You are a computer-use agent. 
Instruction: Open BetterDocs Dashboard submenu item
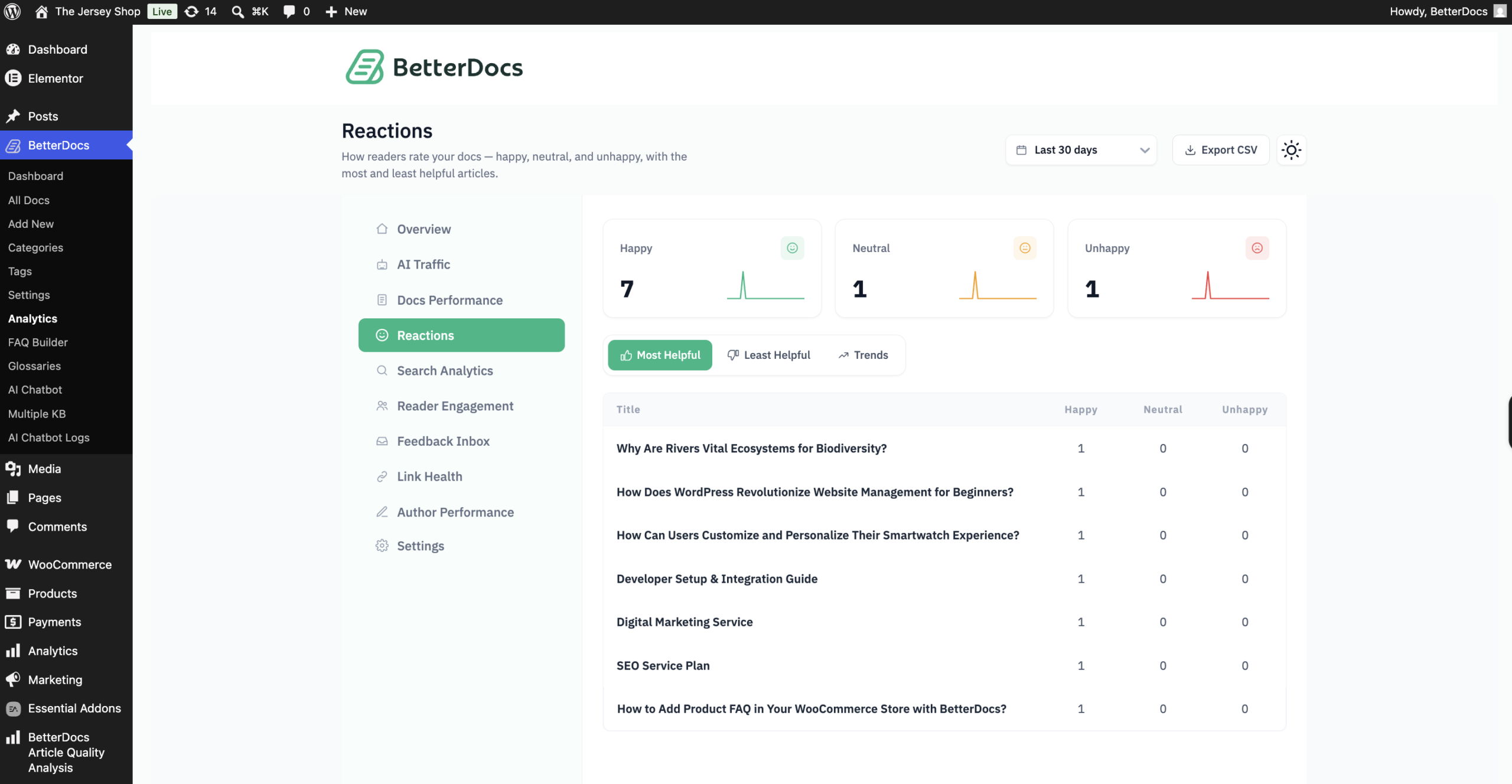[x=35, y=176]
